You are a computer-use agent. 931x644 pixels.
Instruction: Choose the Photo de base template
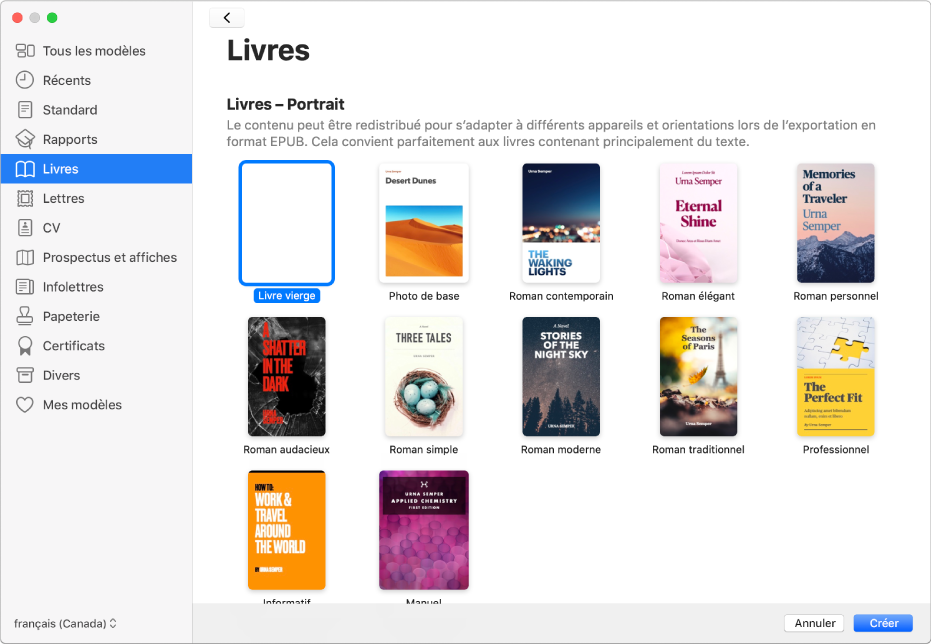click(424, 223)
